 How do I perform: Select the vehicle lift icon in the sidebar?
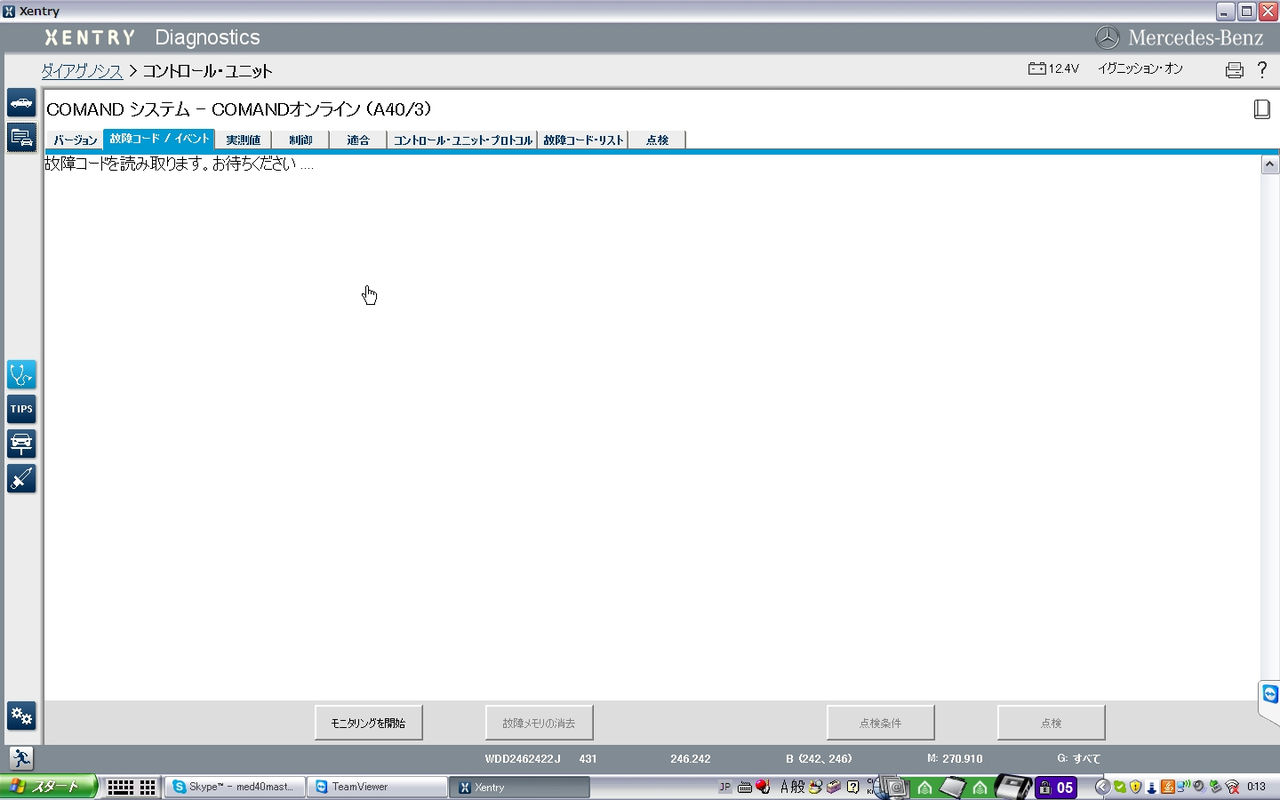click(21, 444)
